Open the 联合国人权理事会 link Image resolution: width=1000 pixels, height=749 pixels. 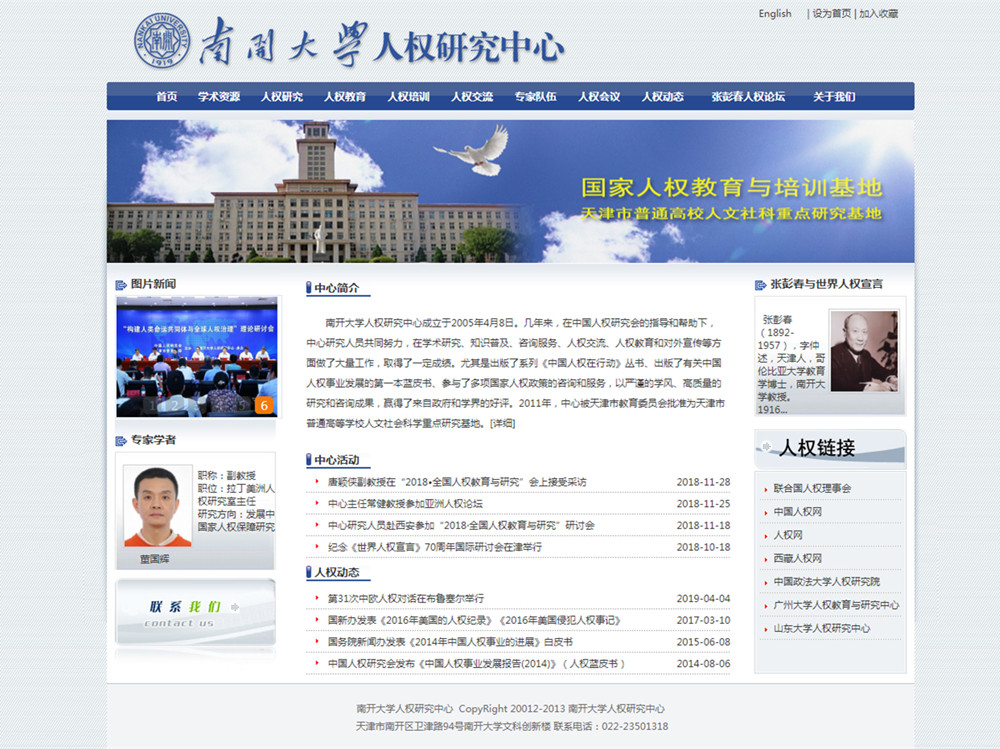point(812,489)
